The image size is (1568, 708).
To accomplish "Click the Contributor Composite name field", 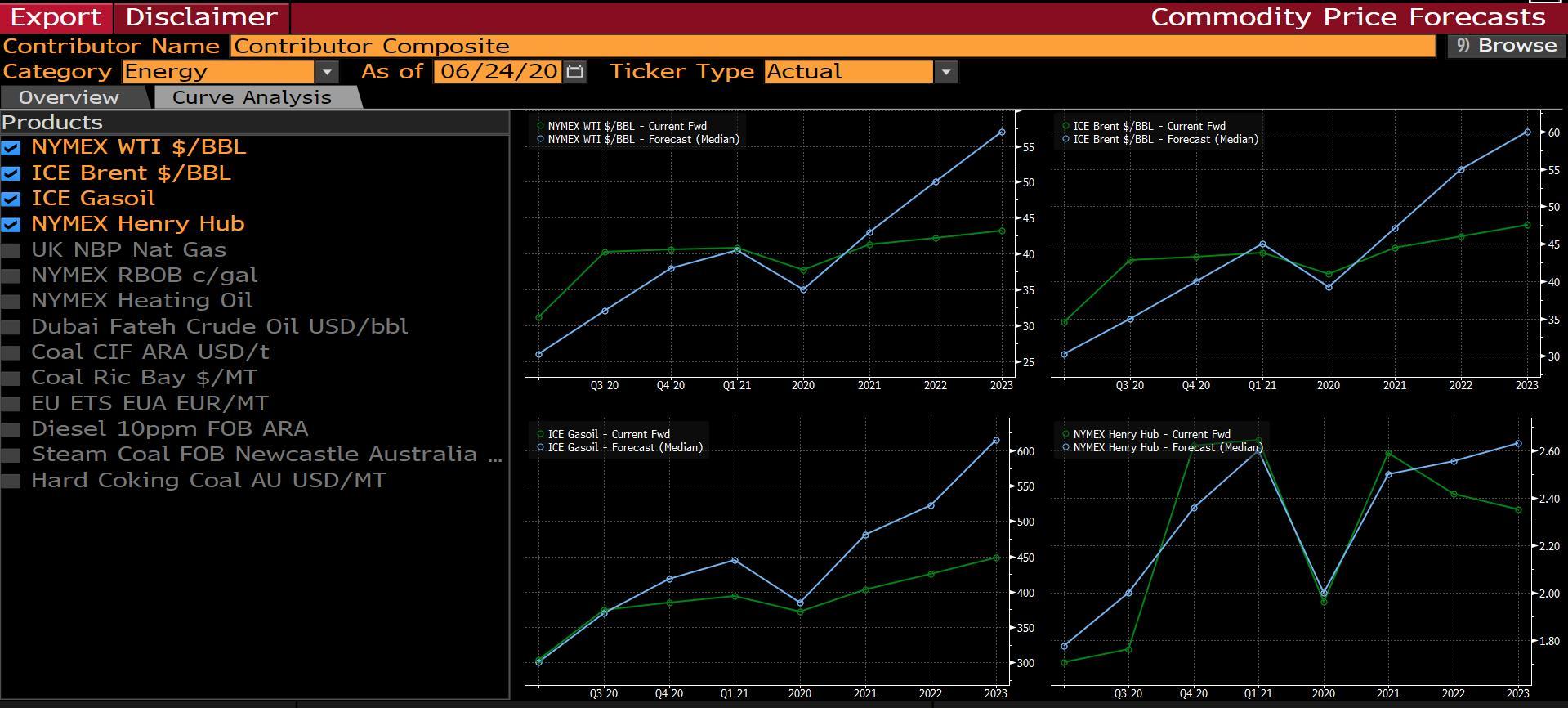I will click(x=833, y=46).
